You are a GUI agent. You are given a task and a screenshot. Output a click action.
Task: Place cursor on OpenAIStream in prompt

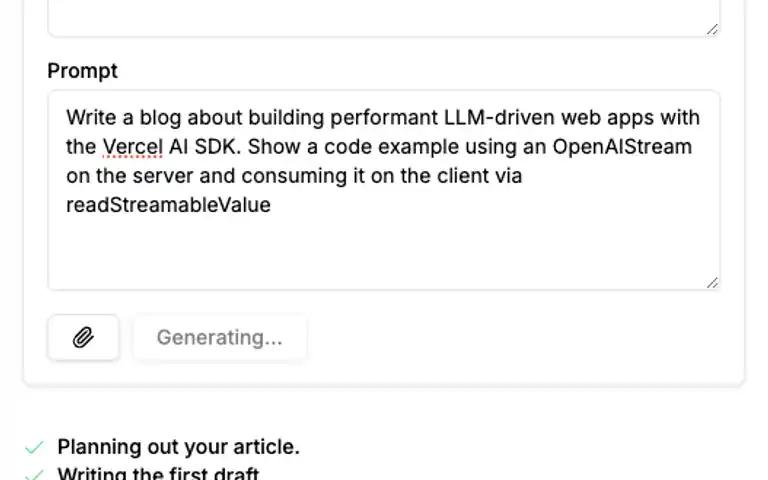click(622, 146)
